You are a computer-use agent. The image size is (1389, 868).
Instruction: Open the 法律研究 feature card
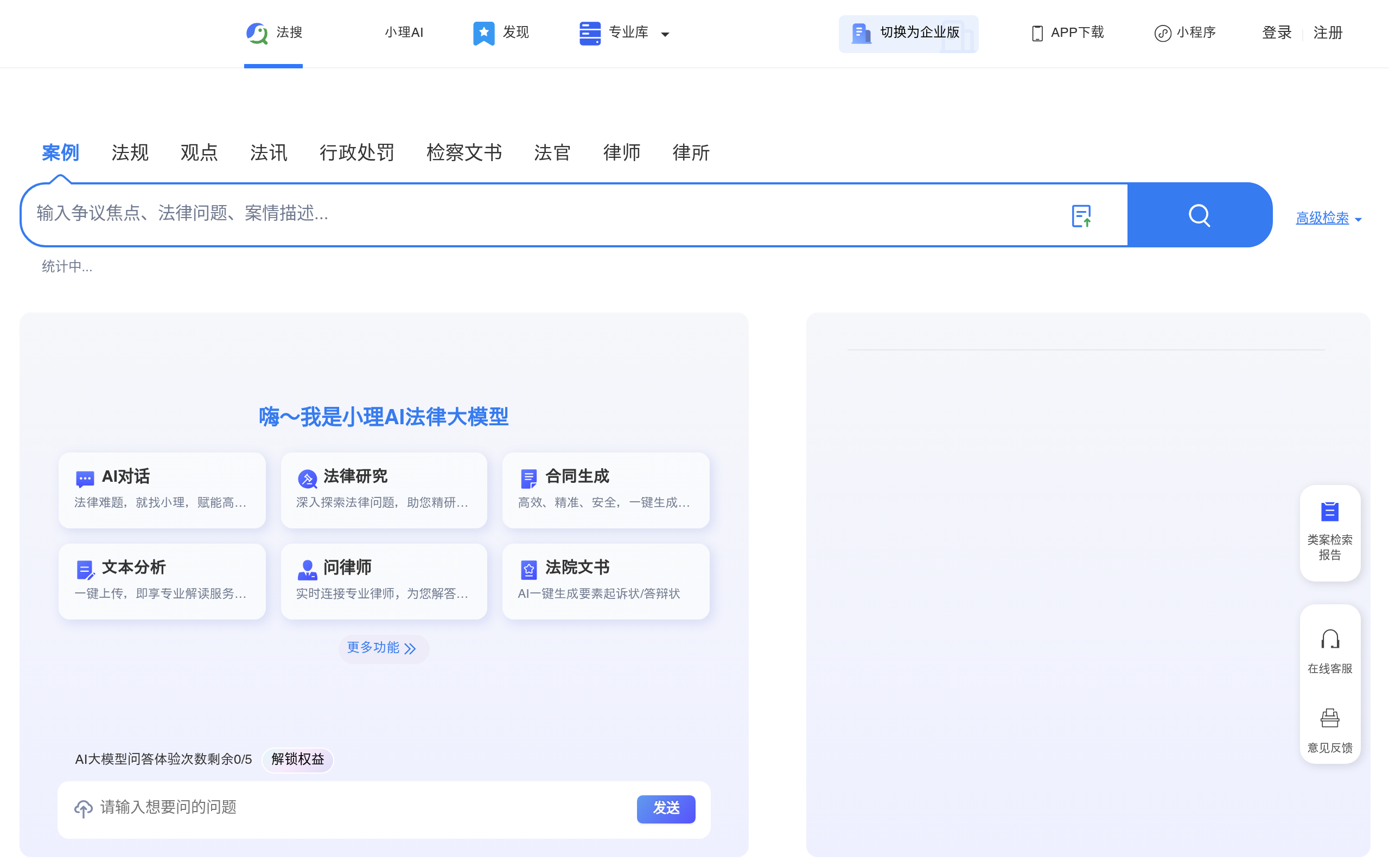(384, 490)
